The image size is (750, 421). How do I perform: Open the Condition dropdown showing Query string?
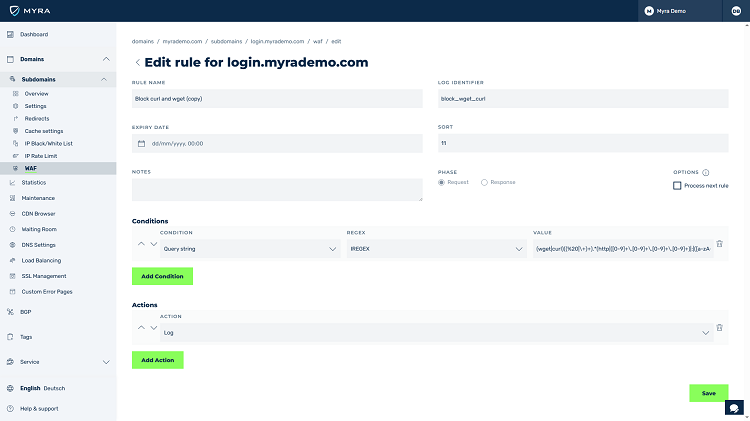tap(250, 249)
